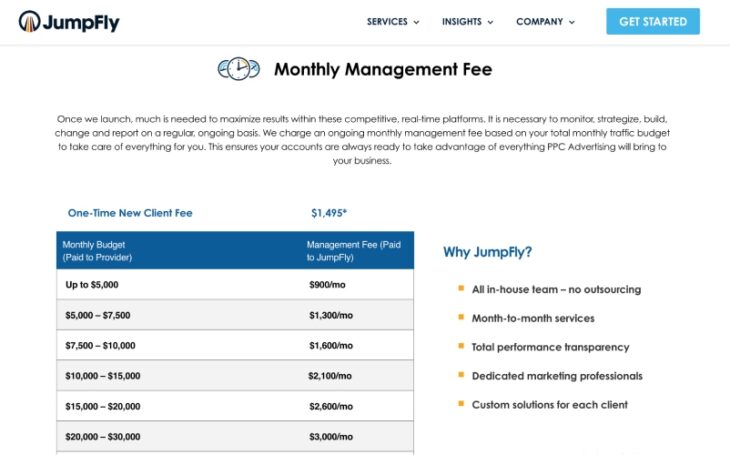730x455 pixels.
Task: Select the $2,100/mo management fee cell
Action: tap(331, 376)
